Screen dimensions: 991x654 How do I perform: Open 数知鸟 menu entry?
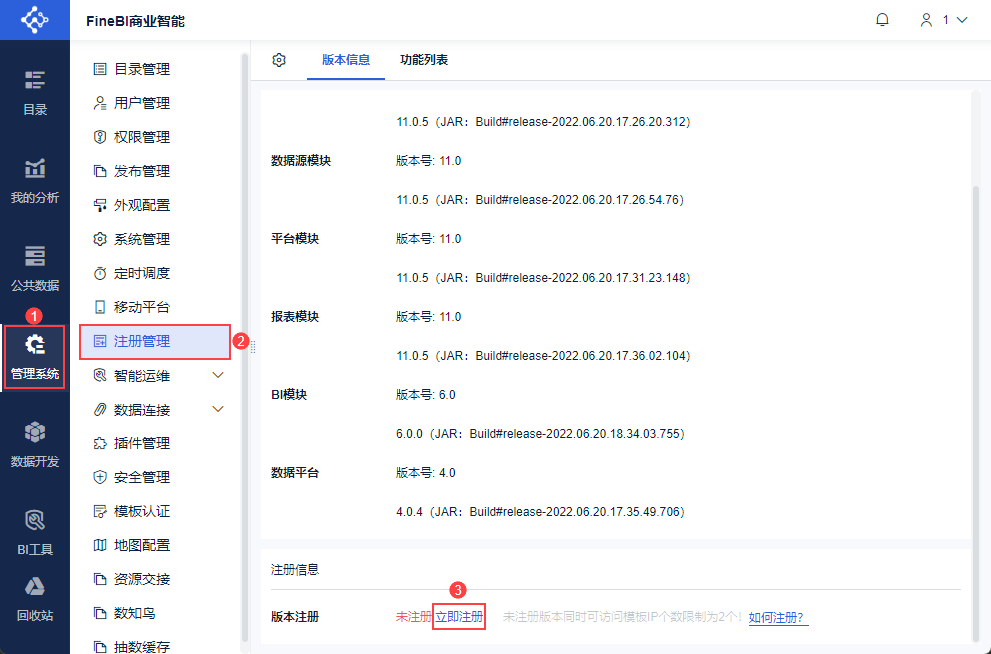tap(155, 613)
